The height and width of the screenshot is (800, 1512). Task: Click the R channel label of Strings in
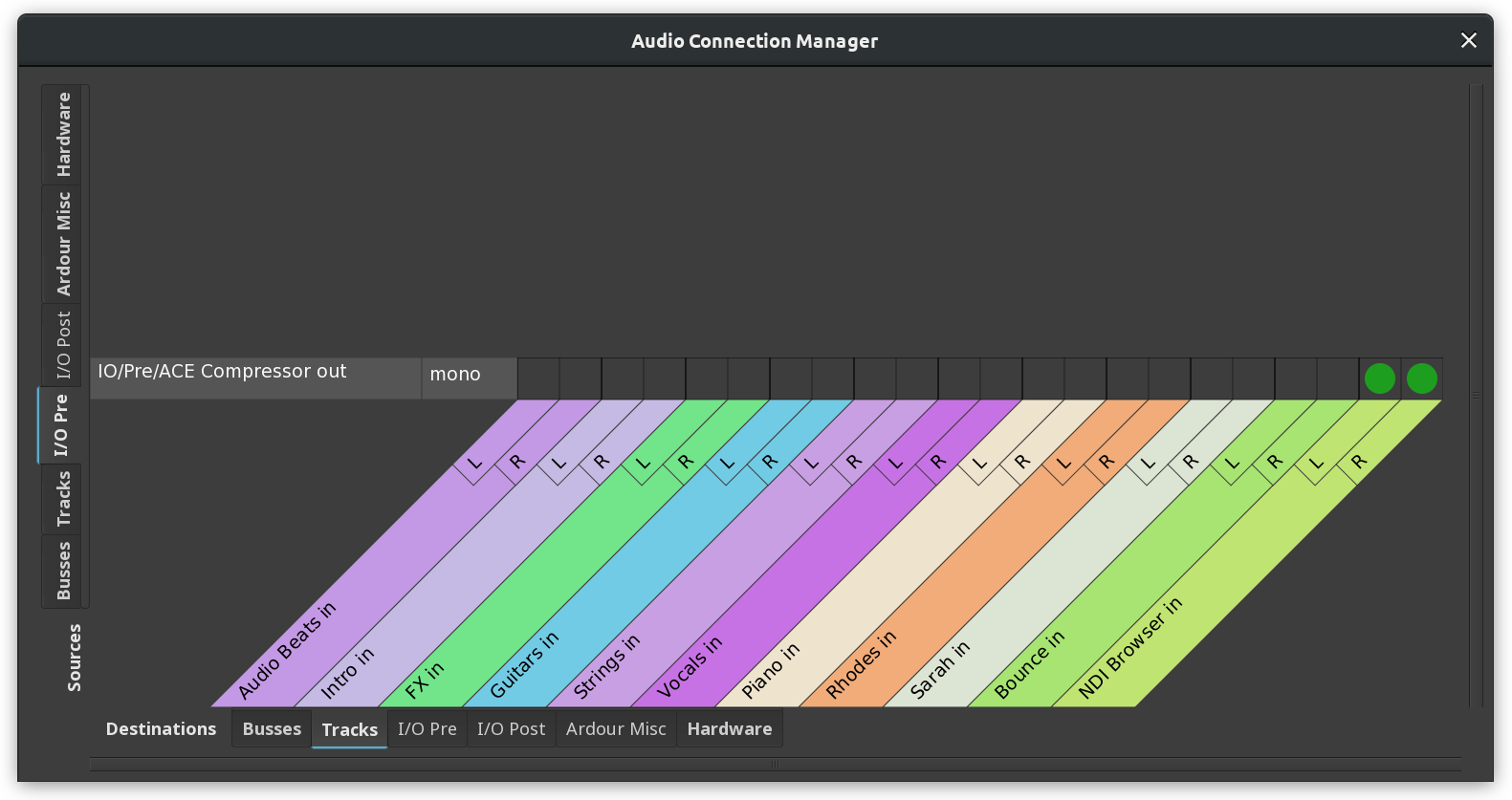click(854, 462)
